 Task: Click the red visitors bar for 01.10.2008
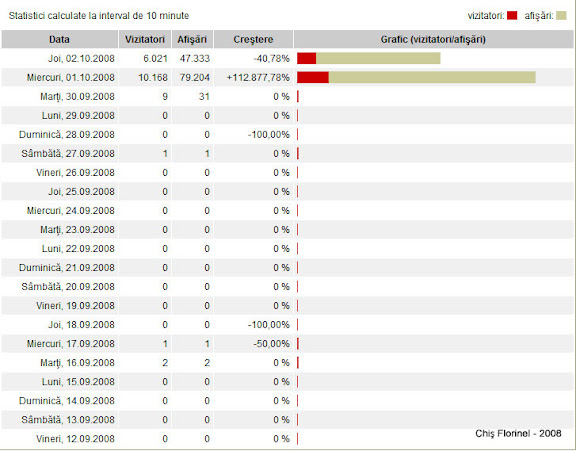(x=313, y=77)
